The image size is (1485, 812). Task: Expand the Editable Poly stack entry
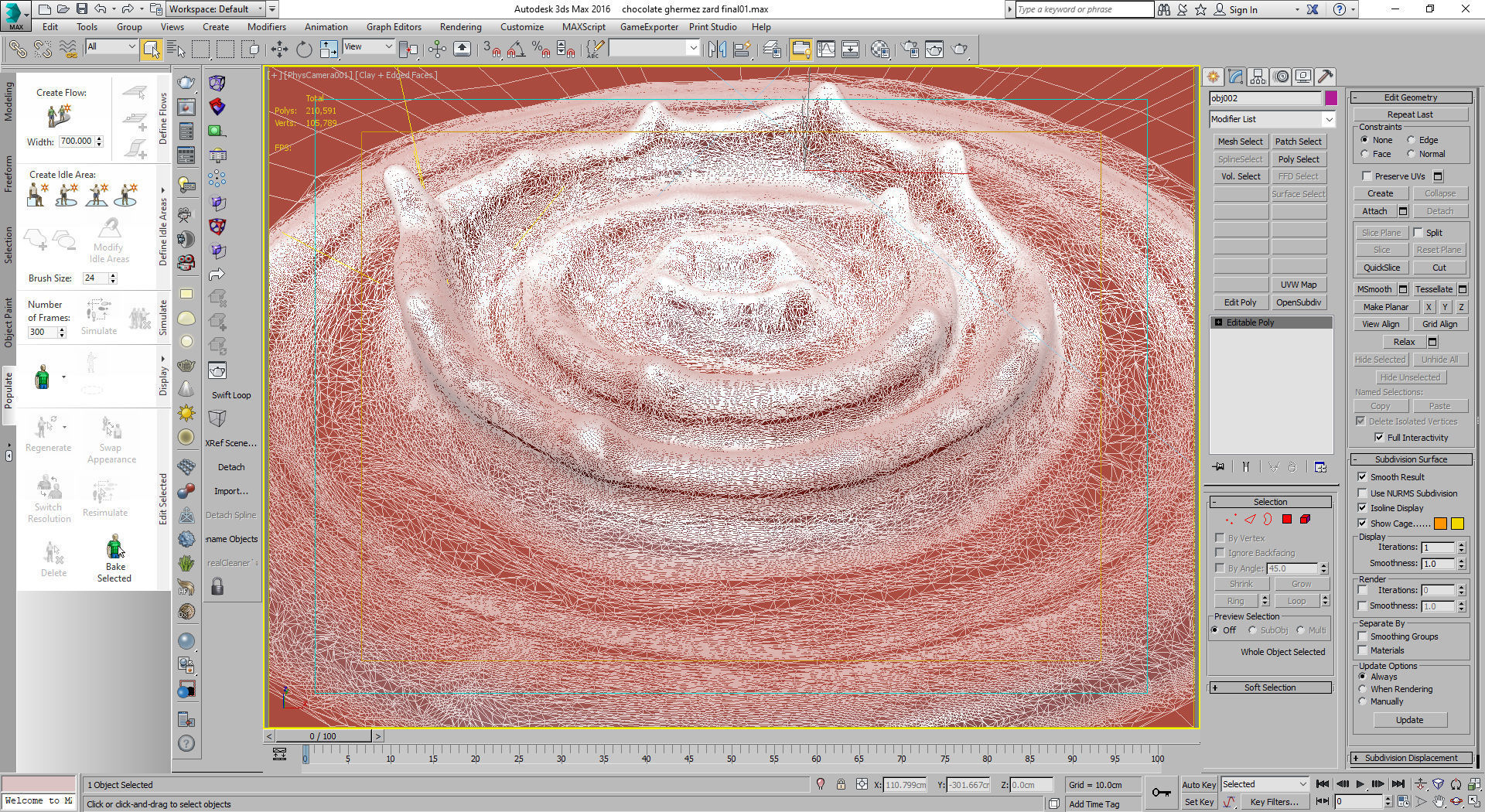tap(1219, 322)
